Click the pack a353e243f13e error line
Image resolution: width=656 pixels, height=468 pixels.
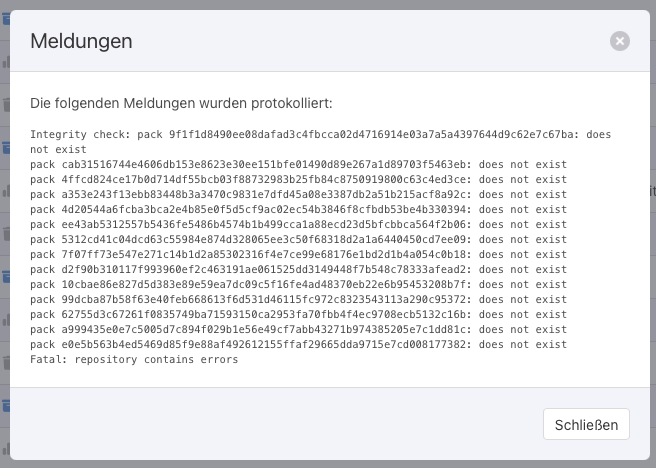point(298,194)
